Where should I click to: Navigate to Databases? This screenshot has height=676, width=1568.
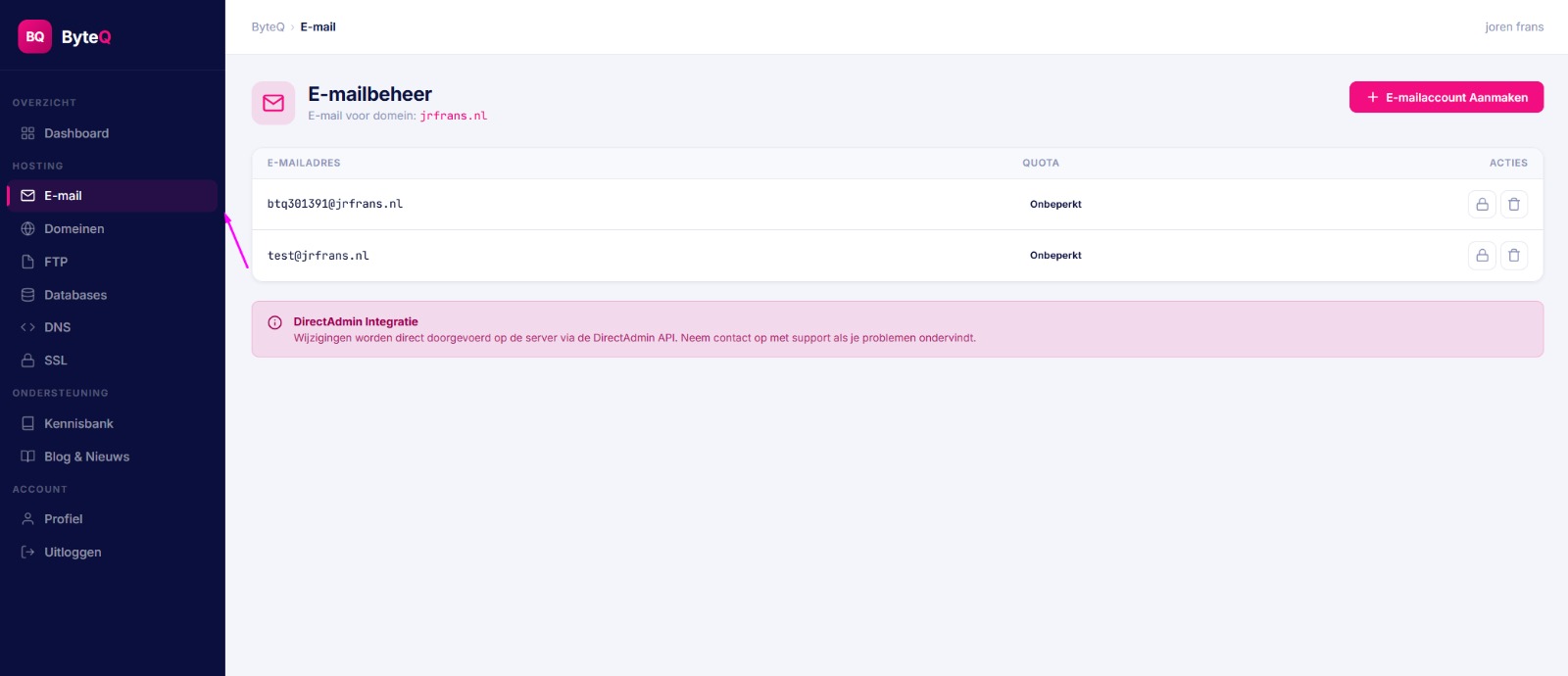(75, 295)
